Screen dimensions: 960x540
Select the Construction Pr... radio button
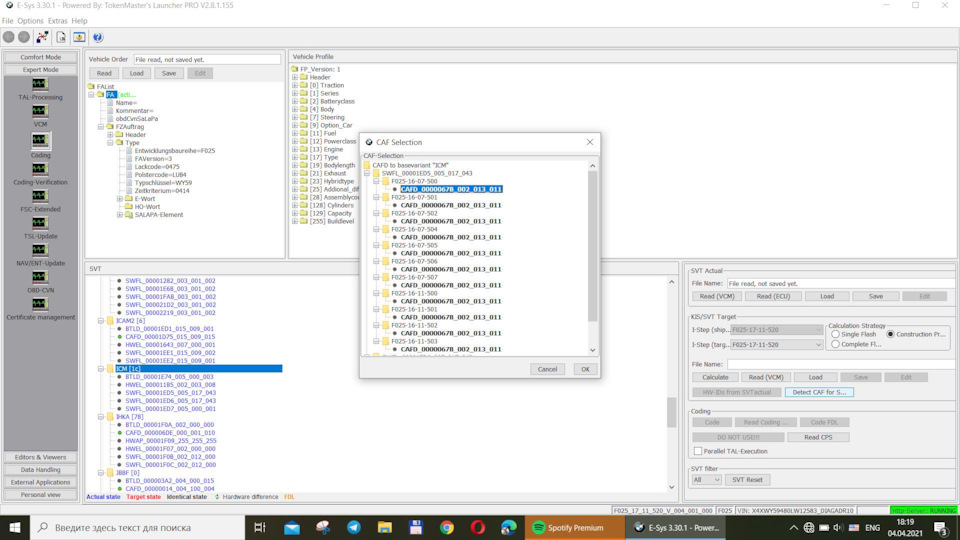tap(890, 334)
